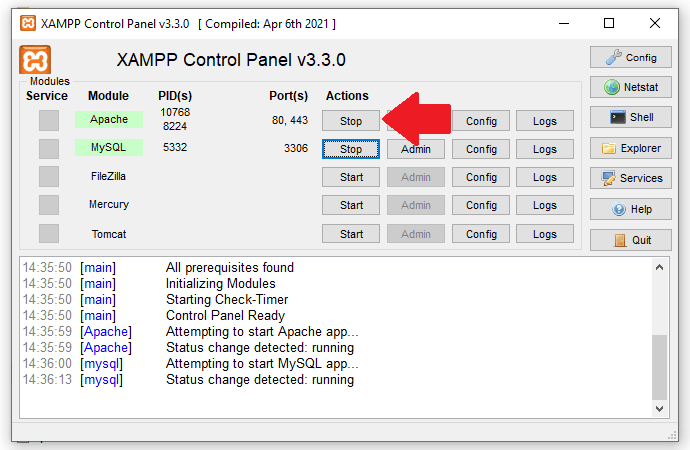Open MySQL Admin
The height and width of the screenshot is (450, 690).
[x=416, y=149]
